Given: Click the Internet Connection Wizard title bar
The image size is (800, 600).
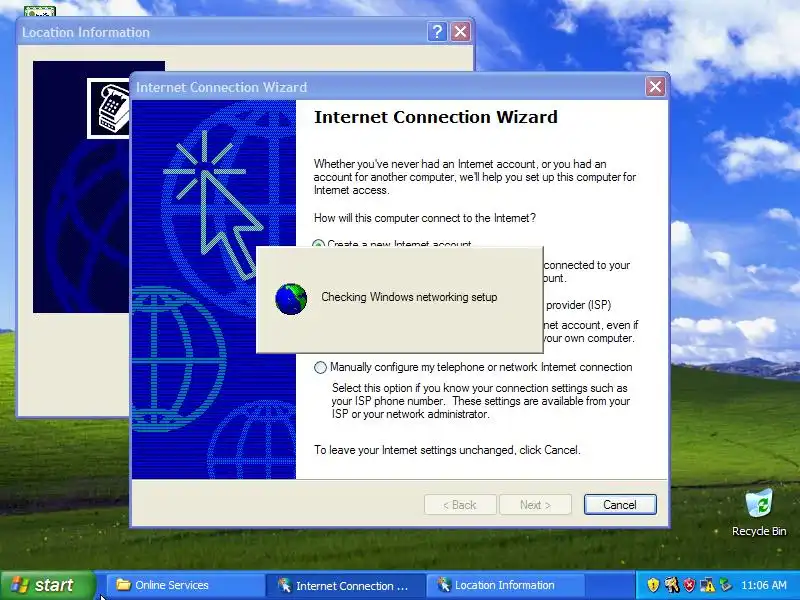Looking at the screenshot, I should coord(388,87).
